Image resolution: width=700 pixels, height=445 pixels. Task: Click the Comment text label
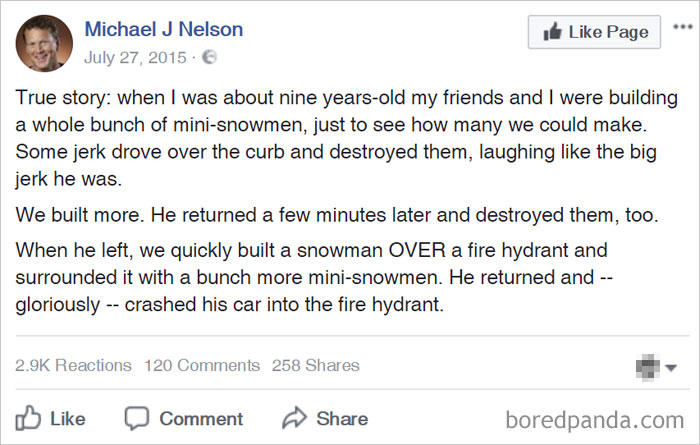(x=200, y=418)
